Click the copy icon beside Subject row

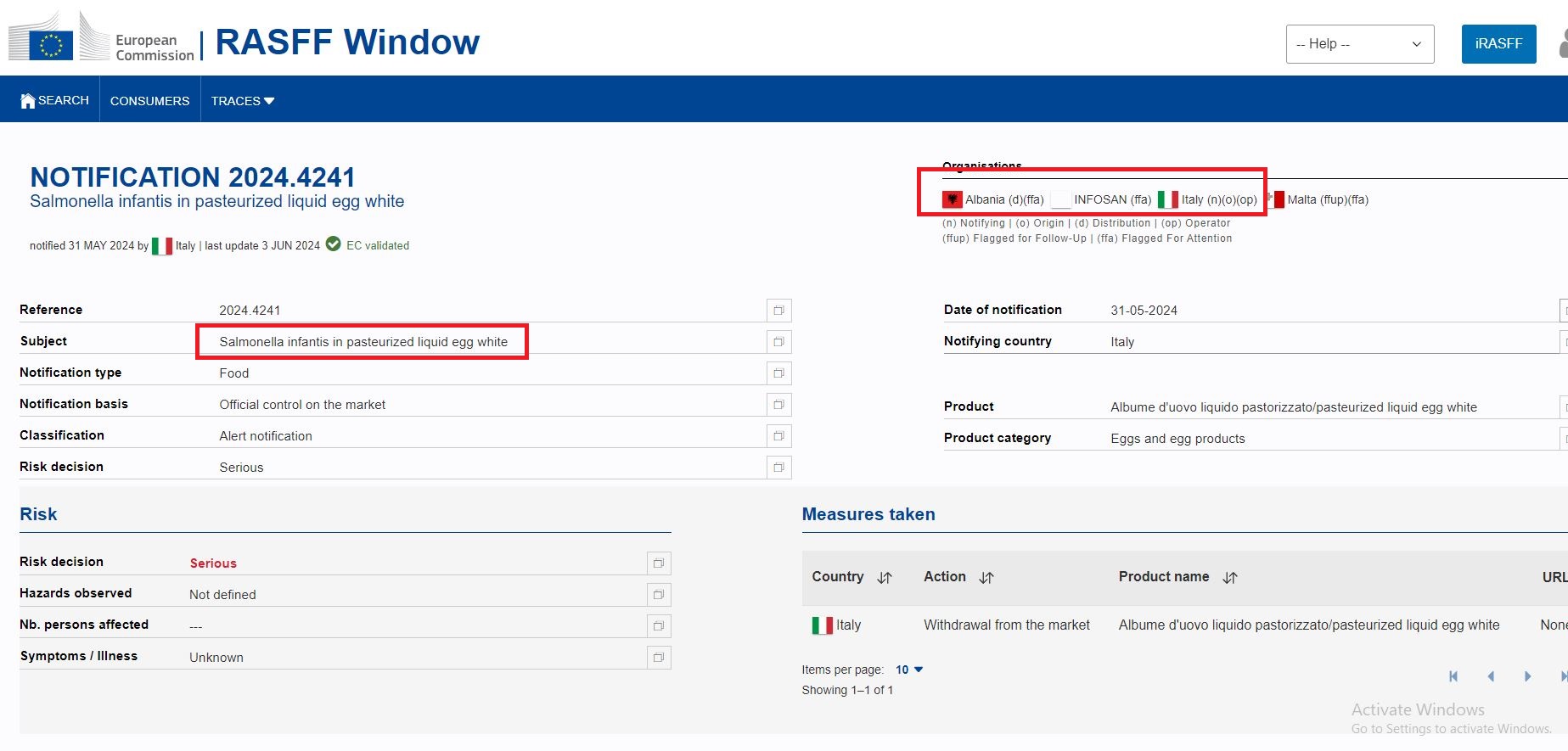[x=778, y=342]
